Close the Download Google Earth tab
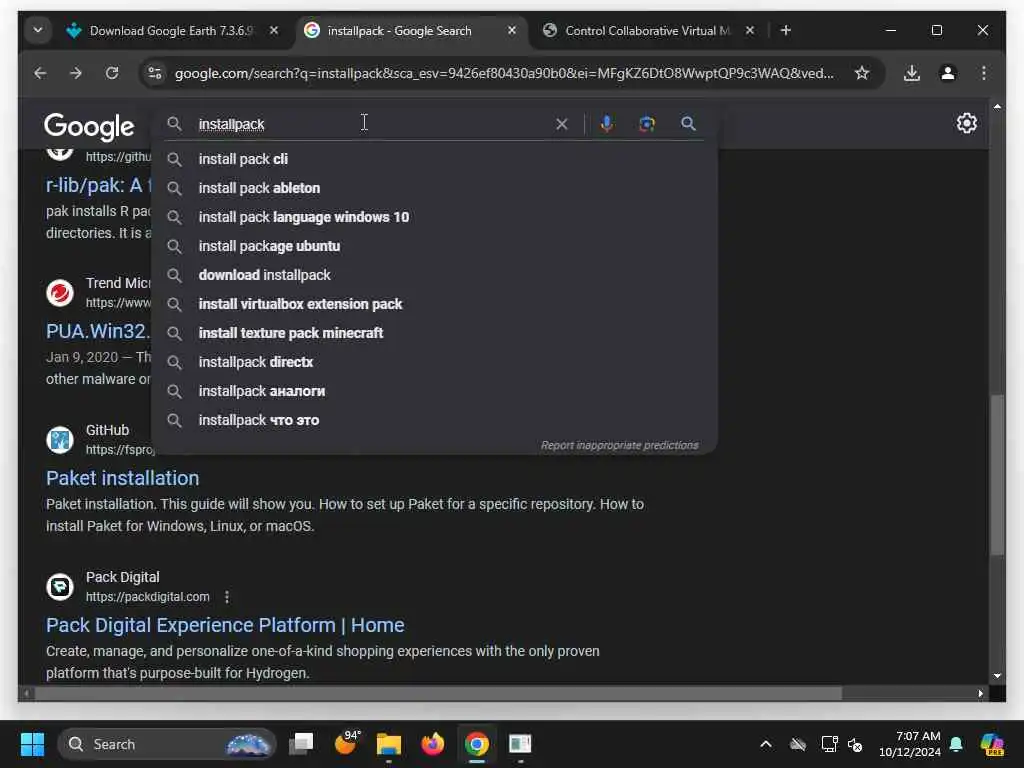 pos(274,31)
